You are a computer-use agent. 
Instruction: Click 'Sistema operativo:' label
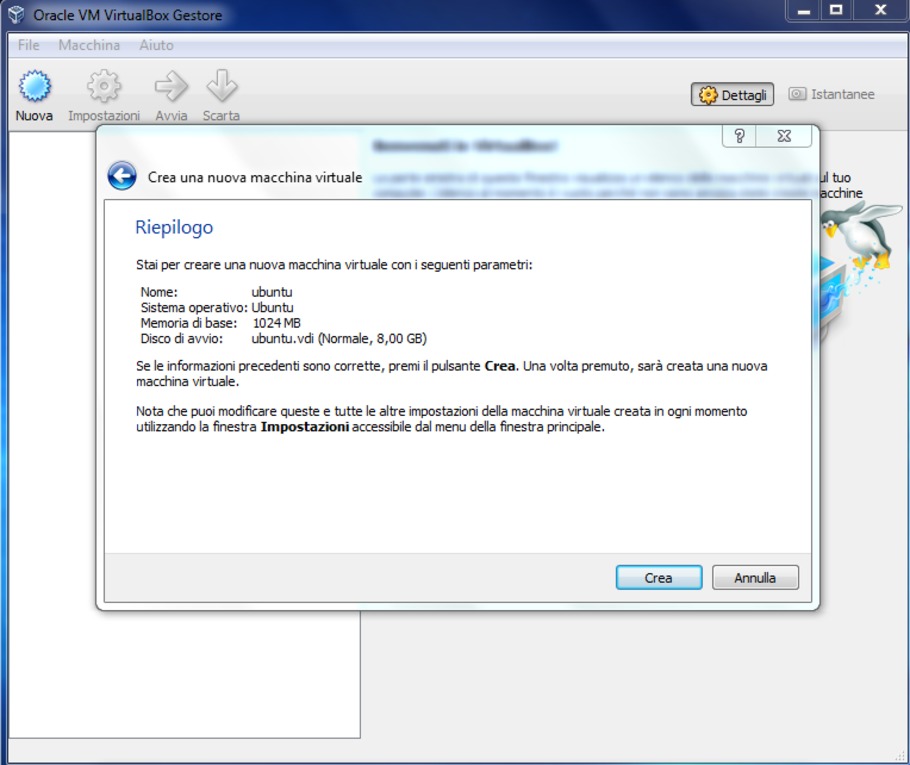pyautogui.click(x=194, y=308)
